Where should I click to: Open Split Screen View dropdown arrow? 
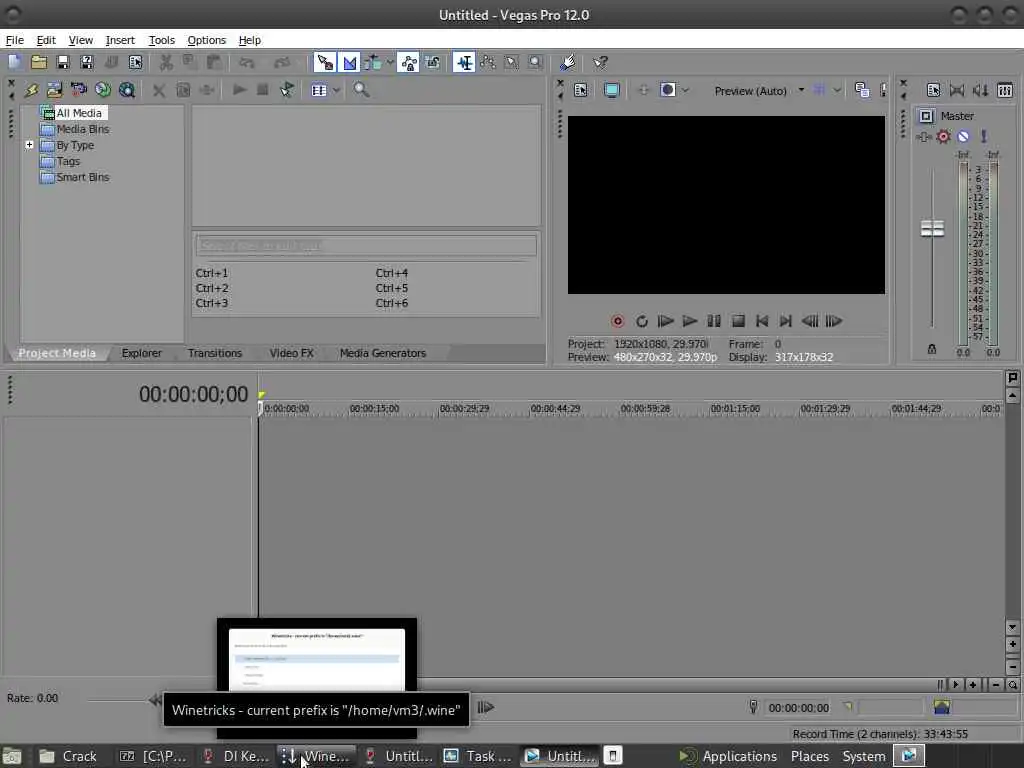(685, 90)
